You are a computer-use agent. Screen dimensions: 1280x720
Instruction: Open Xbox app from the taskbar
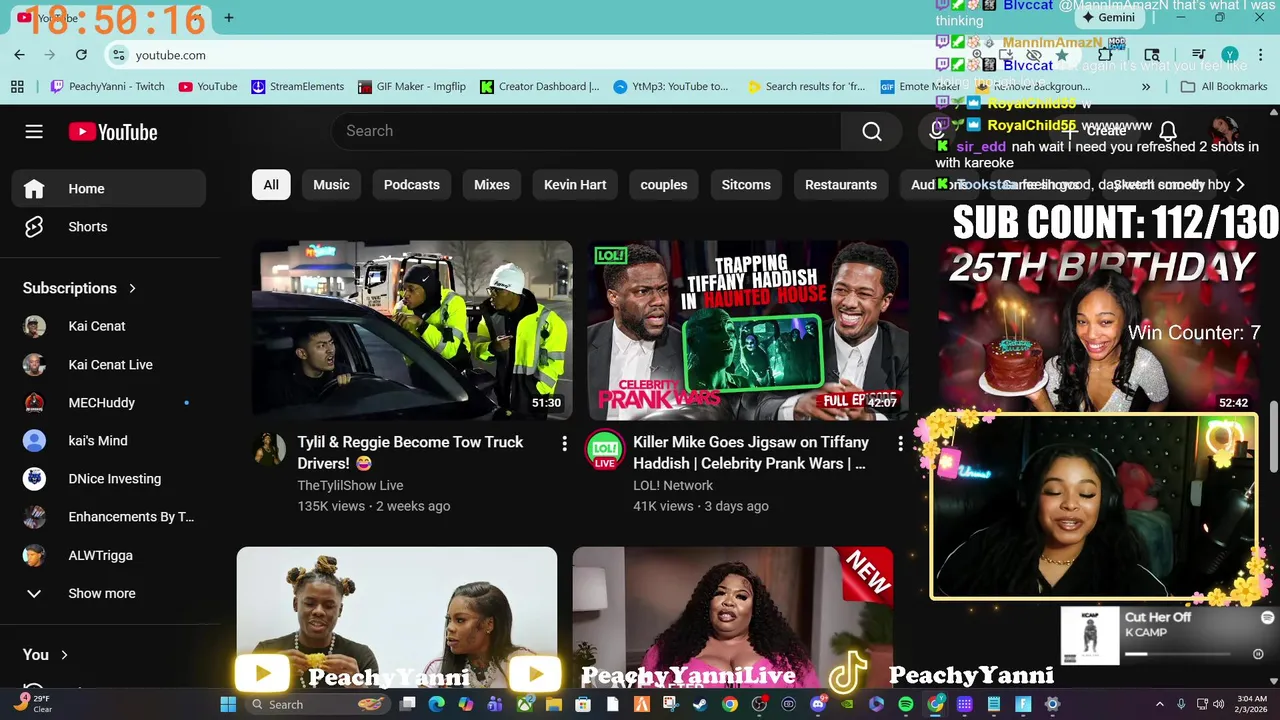click(524, 704)
